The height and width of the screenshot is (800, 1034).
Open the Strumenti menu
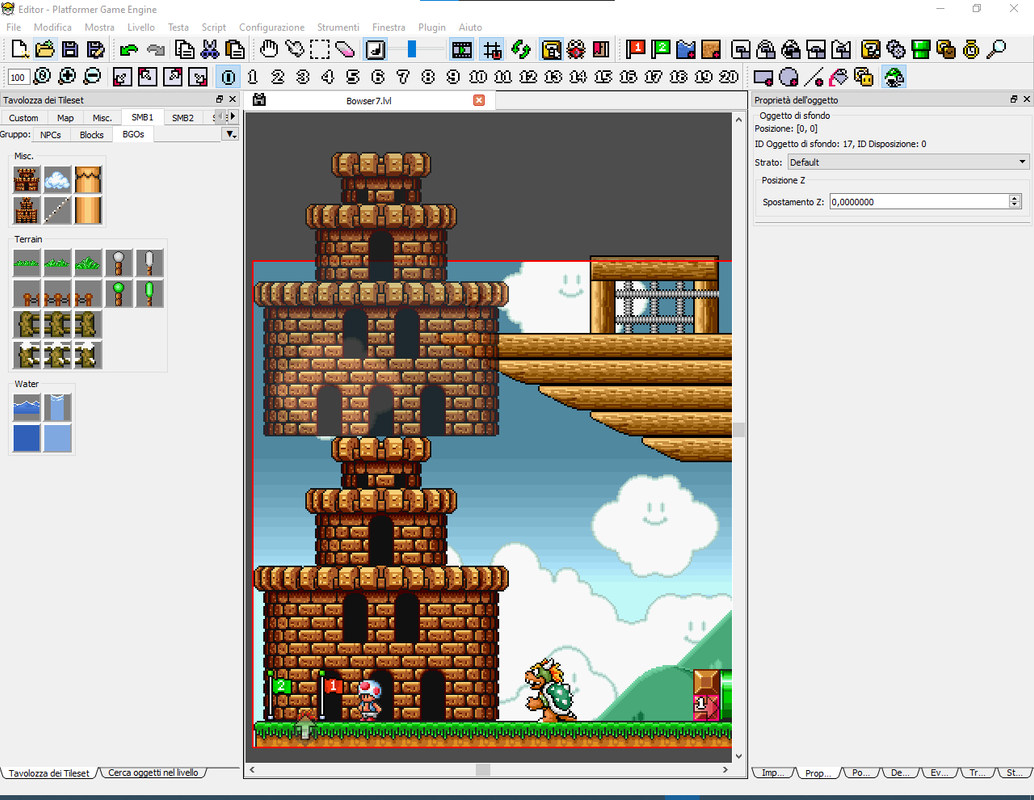point(338,27)
